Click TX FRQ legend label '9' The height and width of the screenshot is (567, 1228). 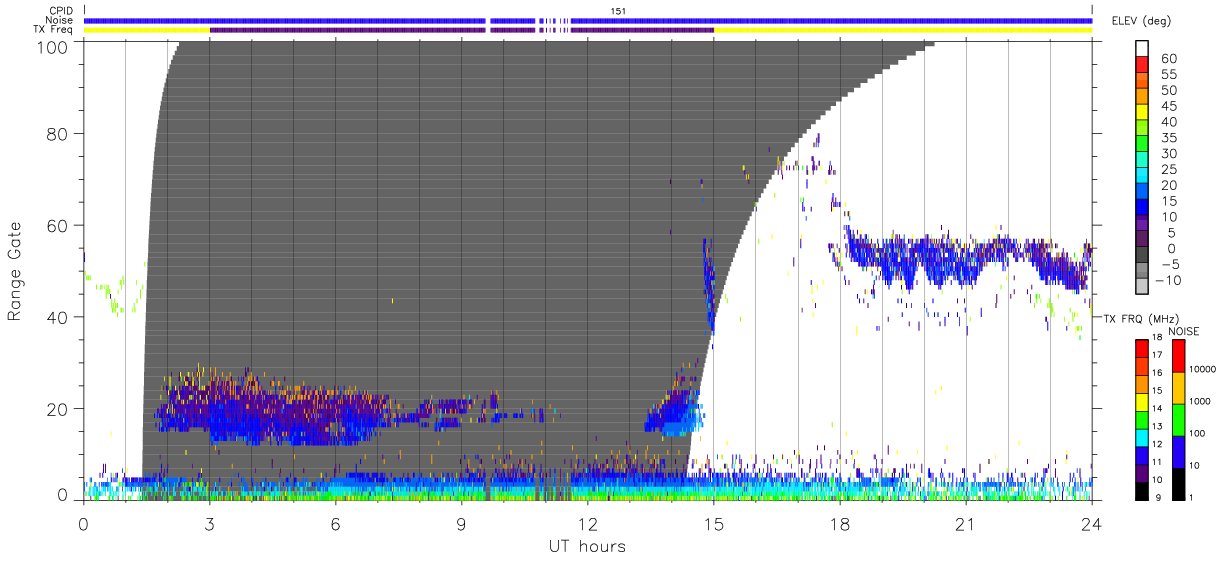[1159, 498]
